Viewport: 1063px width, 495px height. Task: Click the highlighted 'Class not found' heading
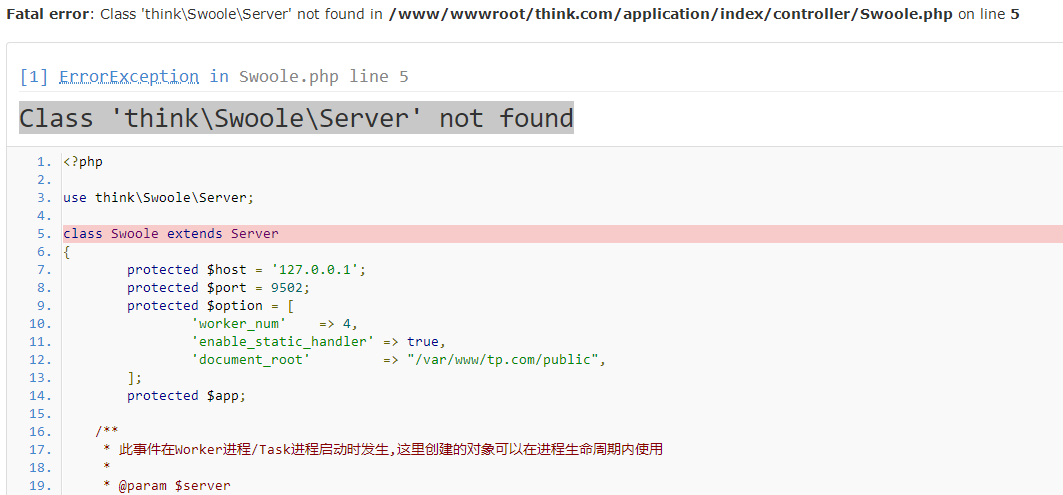tap(296, 118)
